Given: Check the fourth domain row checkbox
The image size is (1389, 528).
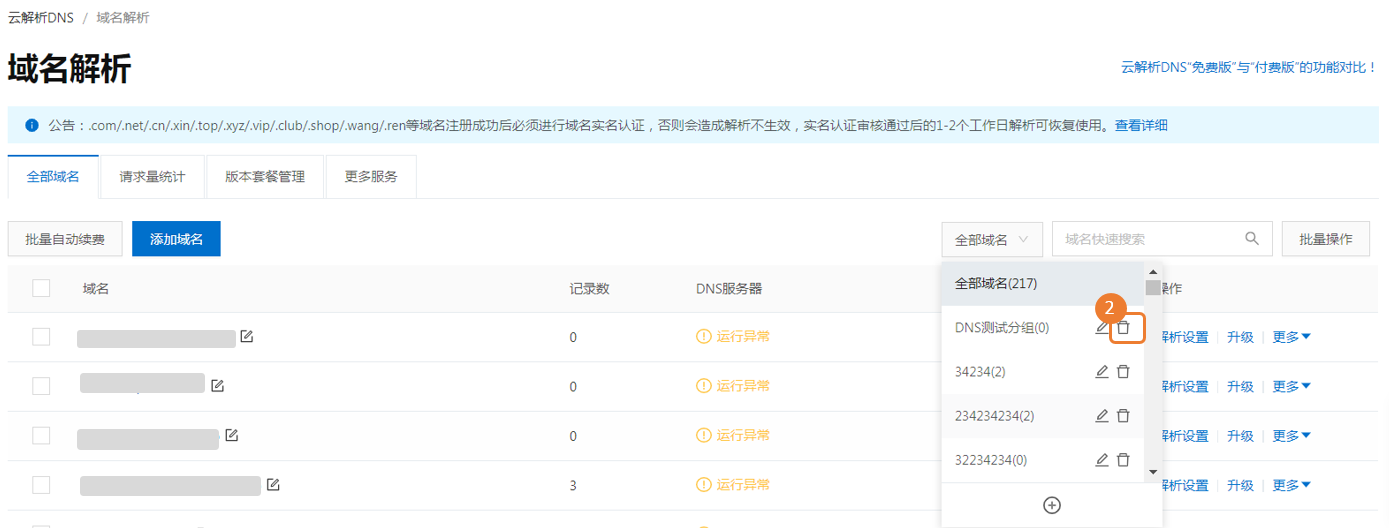Looking at the screenshot, I should [x=41, y=485].
